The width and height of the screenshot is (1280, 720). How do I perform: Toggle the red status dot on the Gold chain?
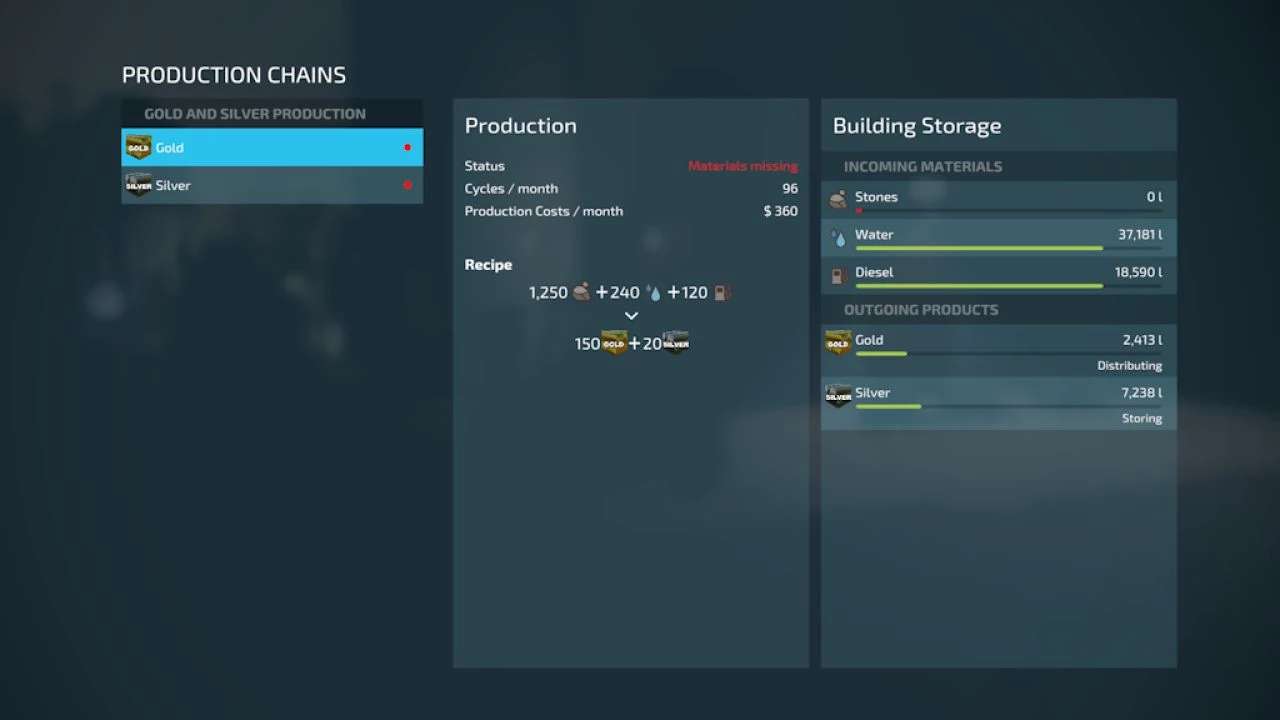tap(407, 148)
